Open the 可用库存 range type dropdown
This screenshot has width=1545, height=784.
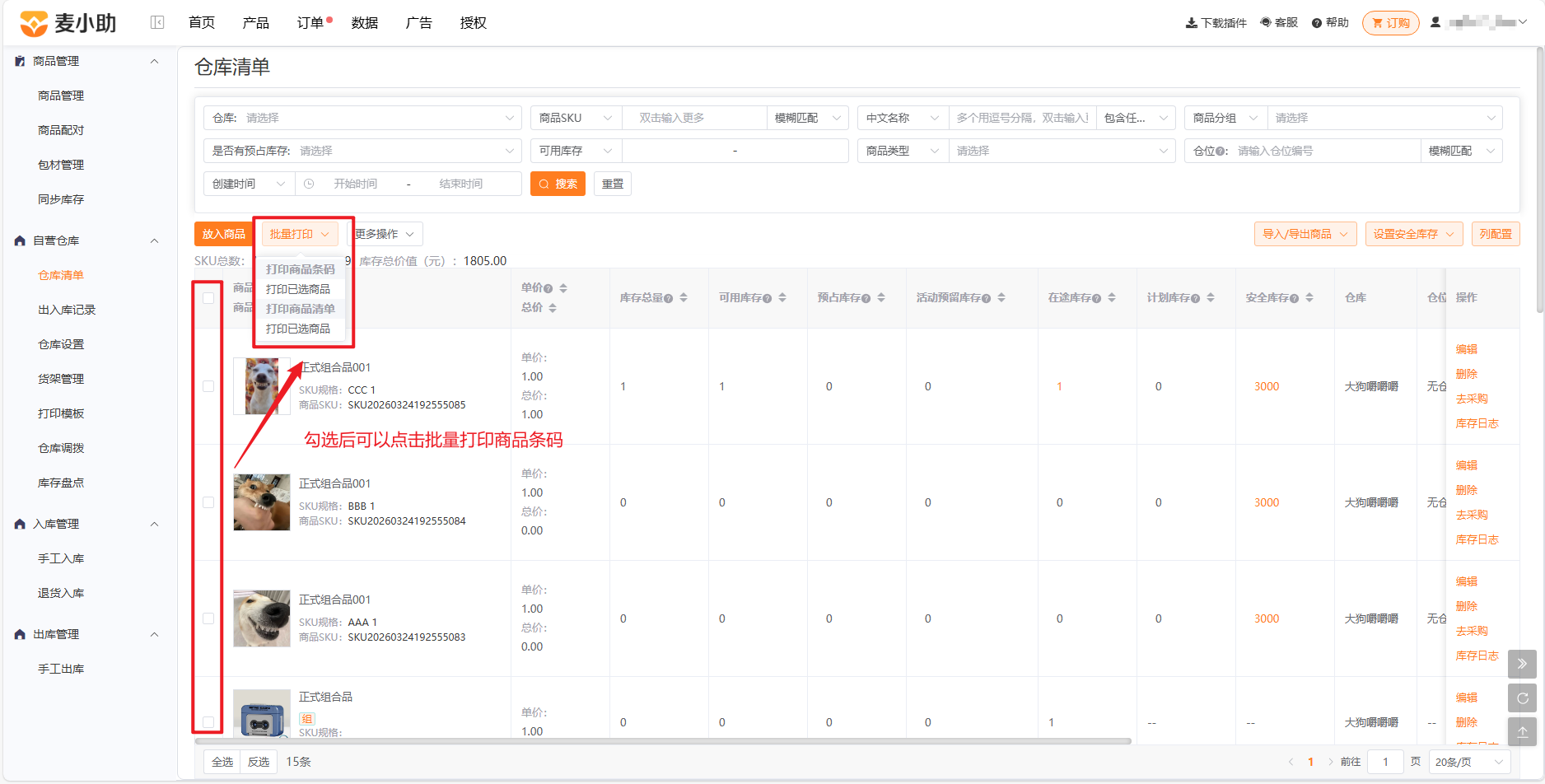(576, 151)
